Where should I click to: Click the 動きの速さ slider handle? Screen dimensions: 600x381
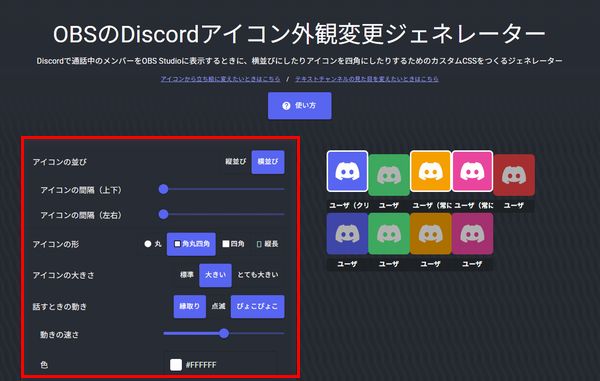[x=224, y=334]
